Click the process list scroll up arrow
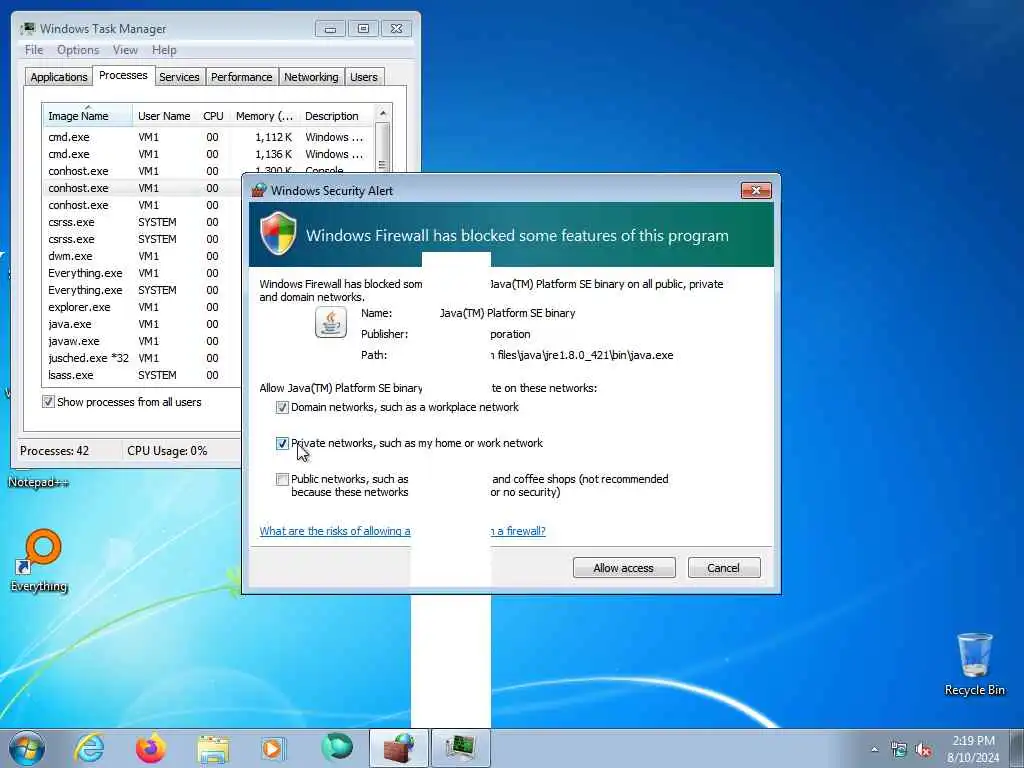The height and width of the screenshot is (768, 1024). click(383, 113)
